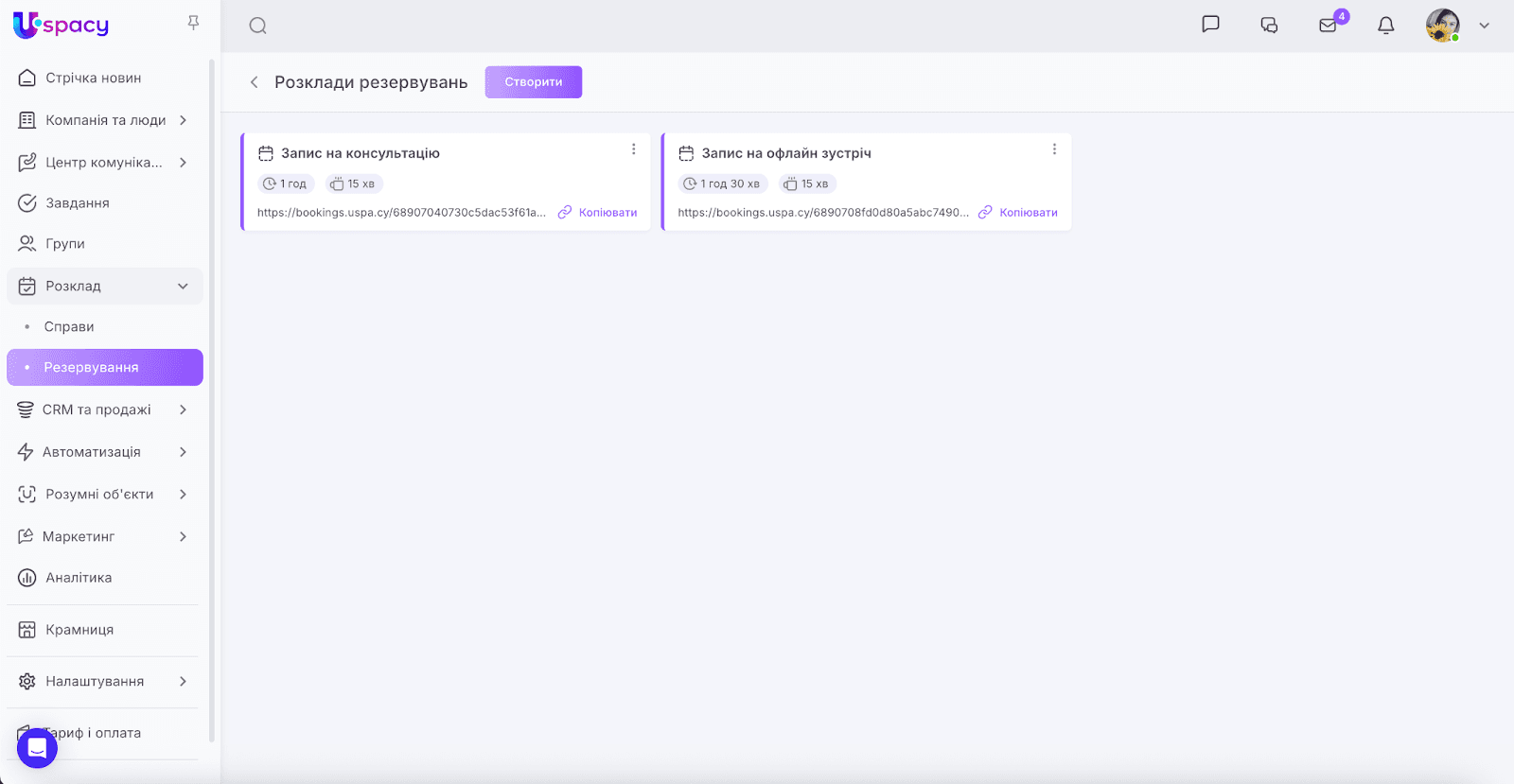Open options menu for Запис на офлайн зустріч

click(1054, 149)
